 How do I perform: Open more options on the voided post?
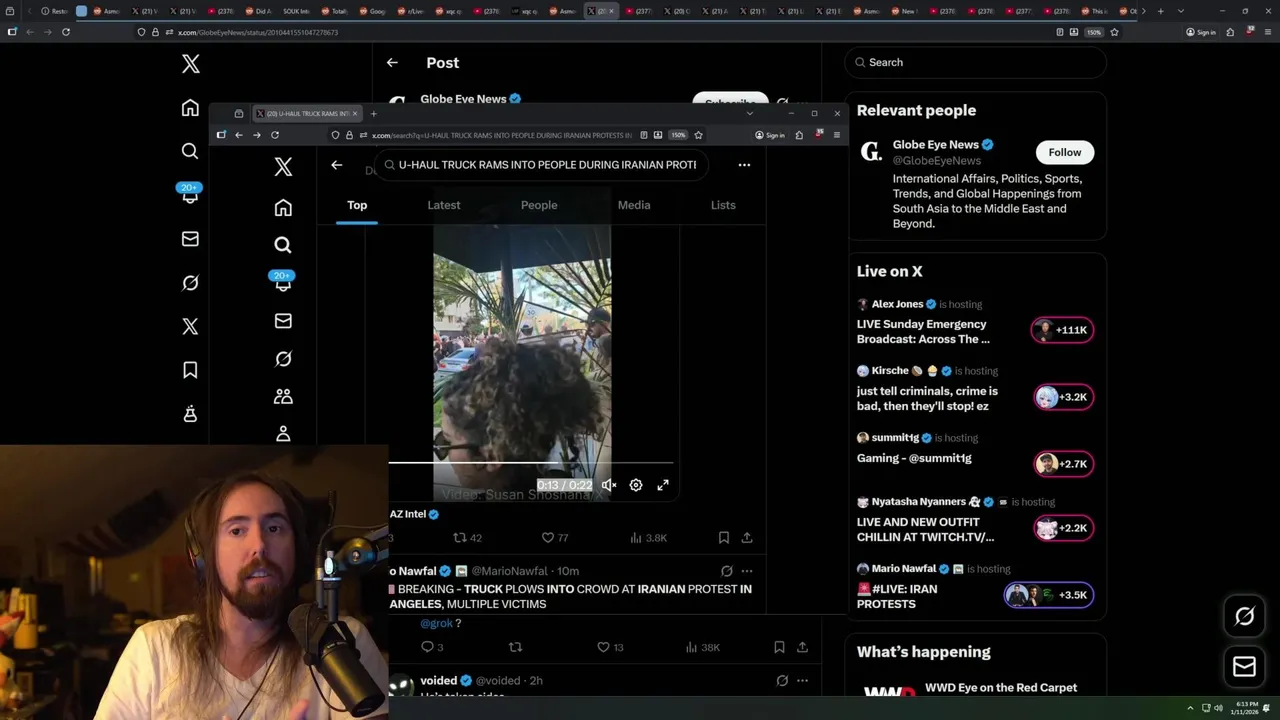click(x=802, y=681)
